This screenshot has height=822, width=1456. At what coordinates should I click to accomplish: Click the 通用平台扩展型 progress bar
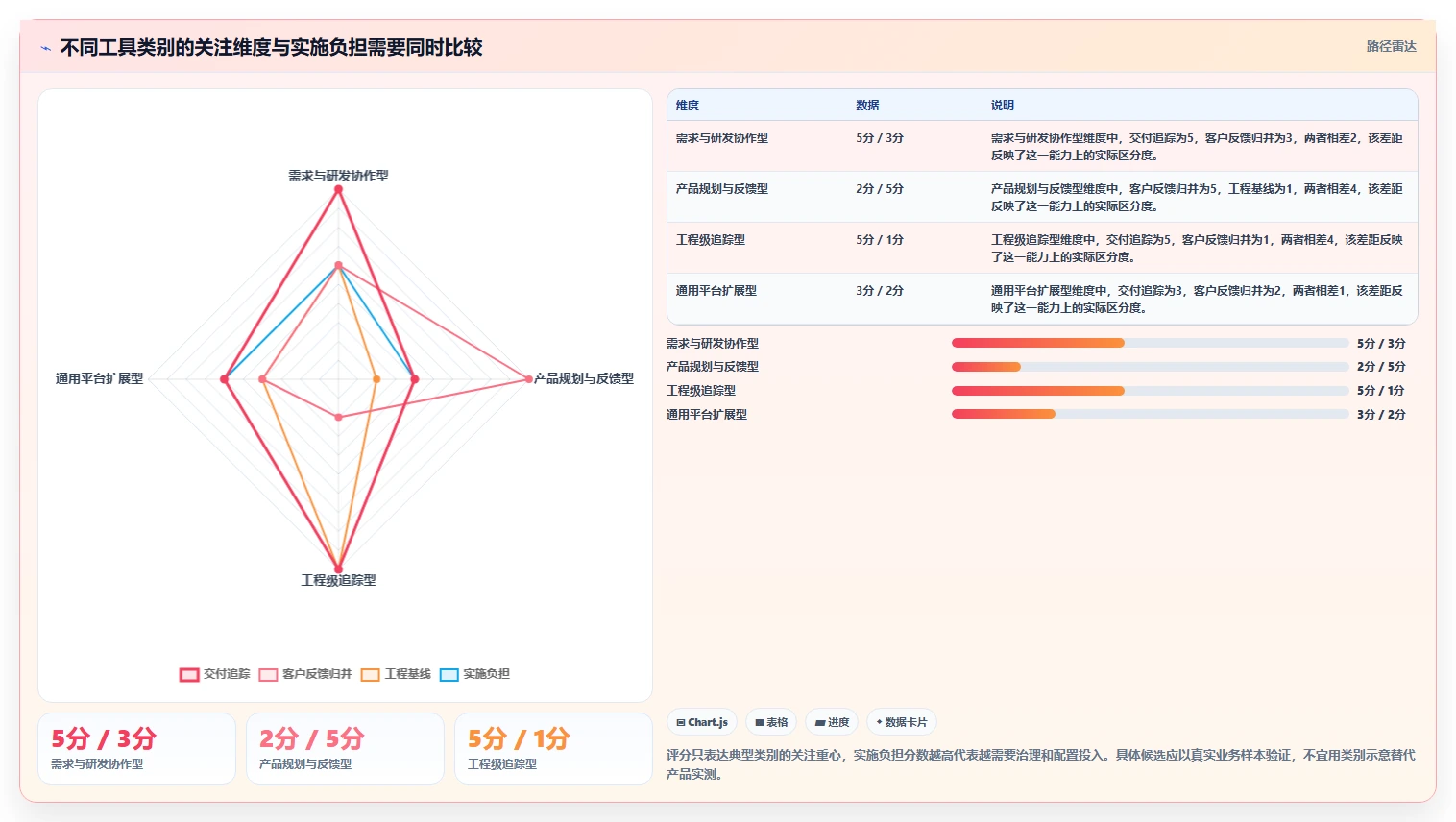1150,414
